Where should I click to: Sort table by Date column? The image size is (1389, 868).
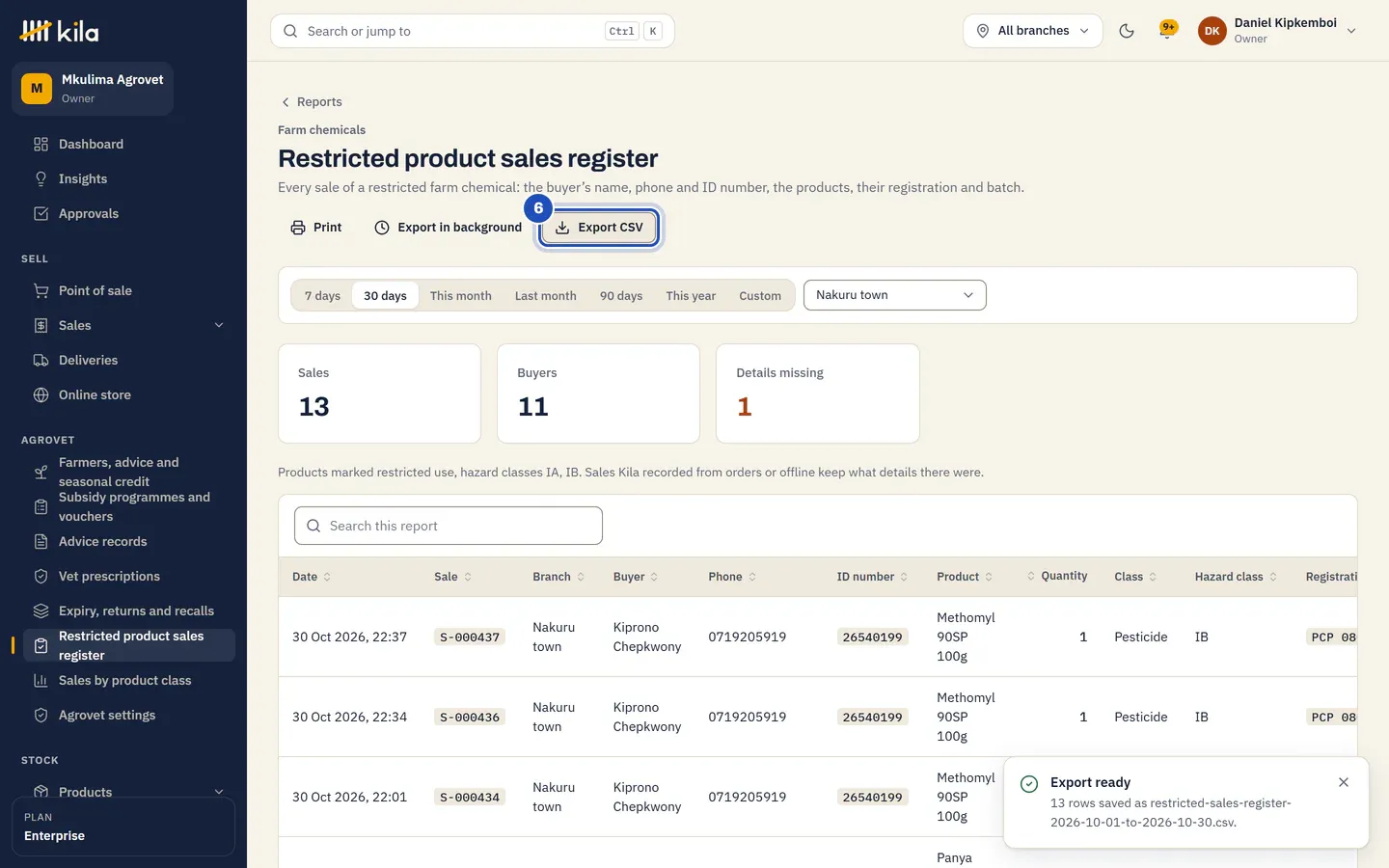[x=312, y=577]
